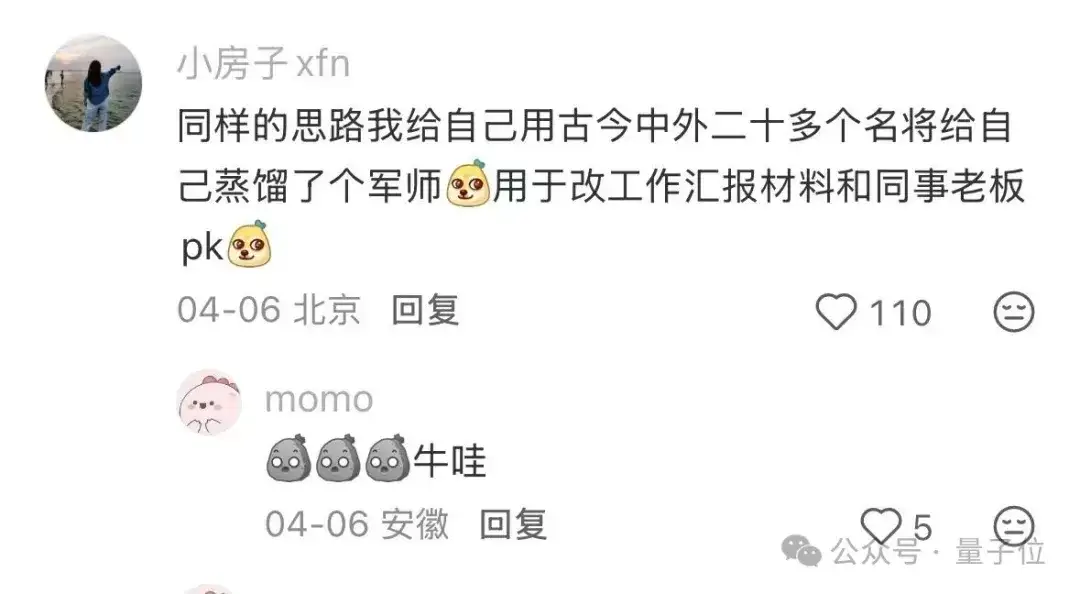1080x594 pixels.
Task: Reply to the comment from 北京
Action: pyautogui.click(x=425, y=311)
